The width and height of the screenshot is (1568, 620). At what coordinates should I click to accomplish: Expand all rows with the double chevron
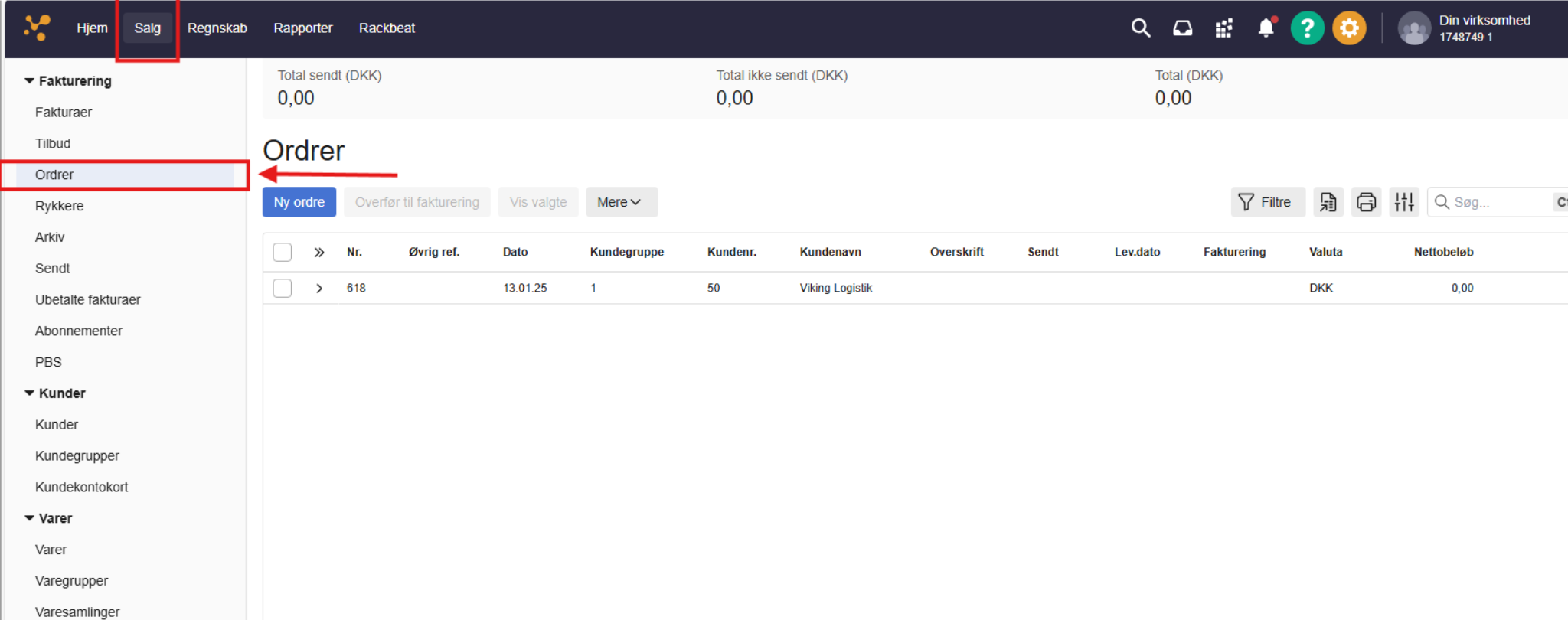click(319, 252)
